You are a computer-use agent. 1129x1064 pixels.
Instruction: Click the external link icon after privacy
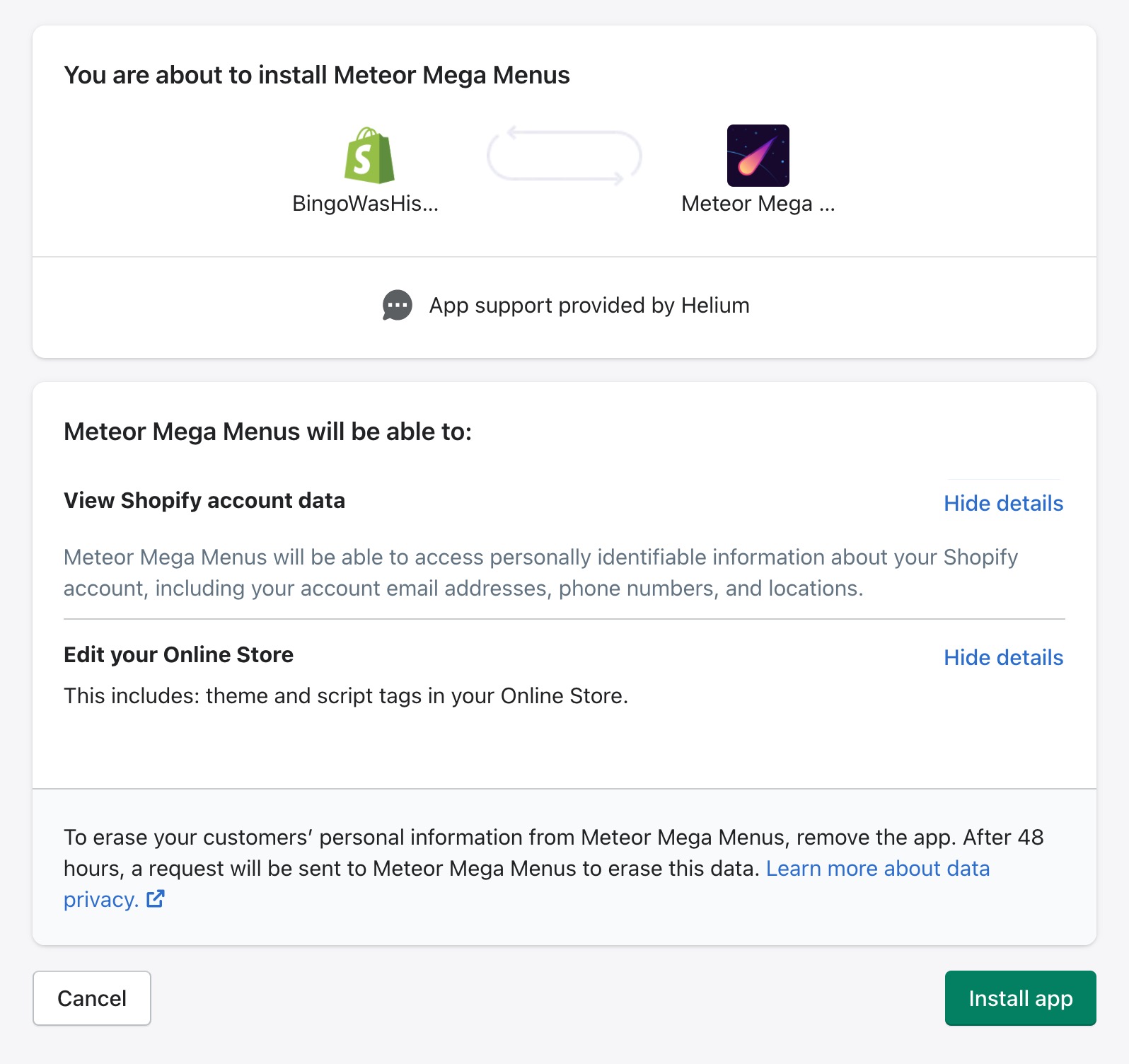[156, 899]
